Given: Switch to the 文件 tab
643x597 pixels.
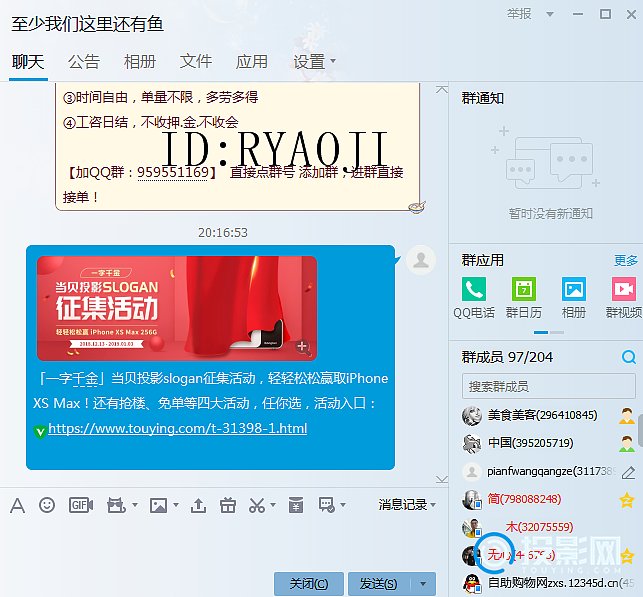Looking at the screenshot, I should [196, 62].
